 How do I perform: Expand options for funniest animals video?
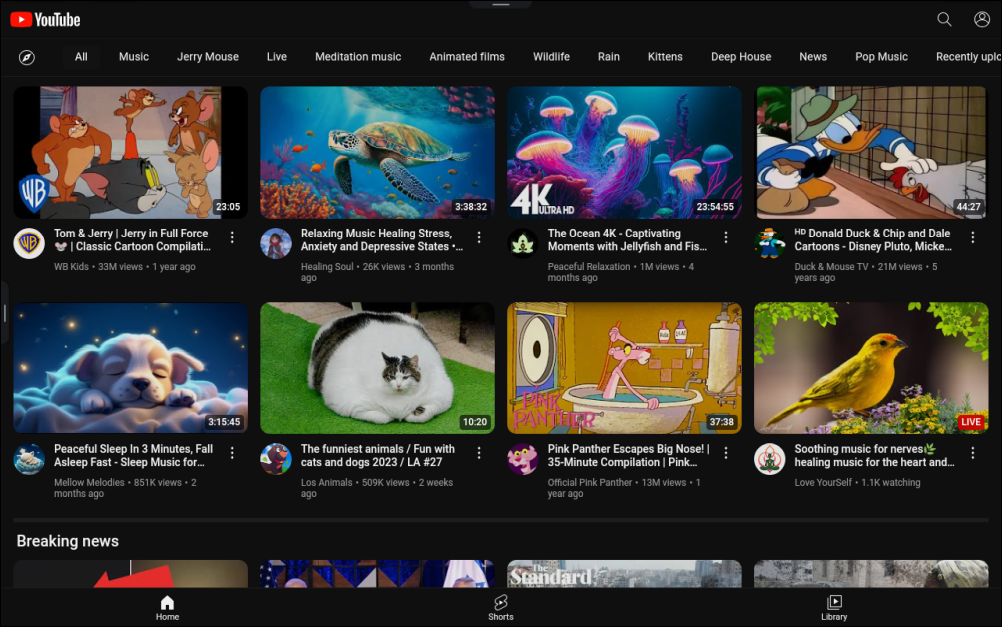point(479,454)
